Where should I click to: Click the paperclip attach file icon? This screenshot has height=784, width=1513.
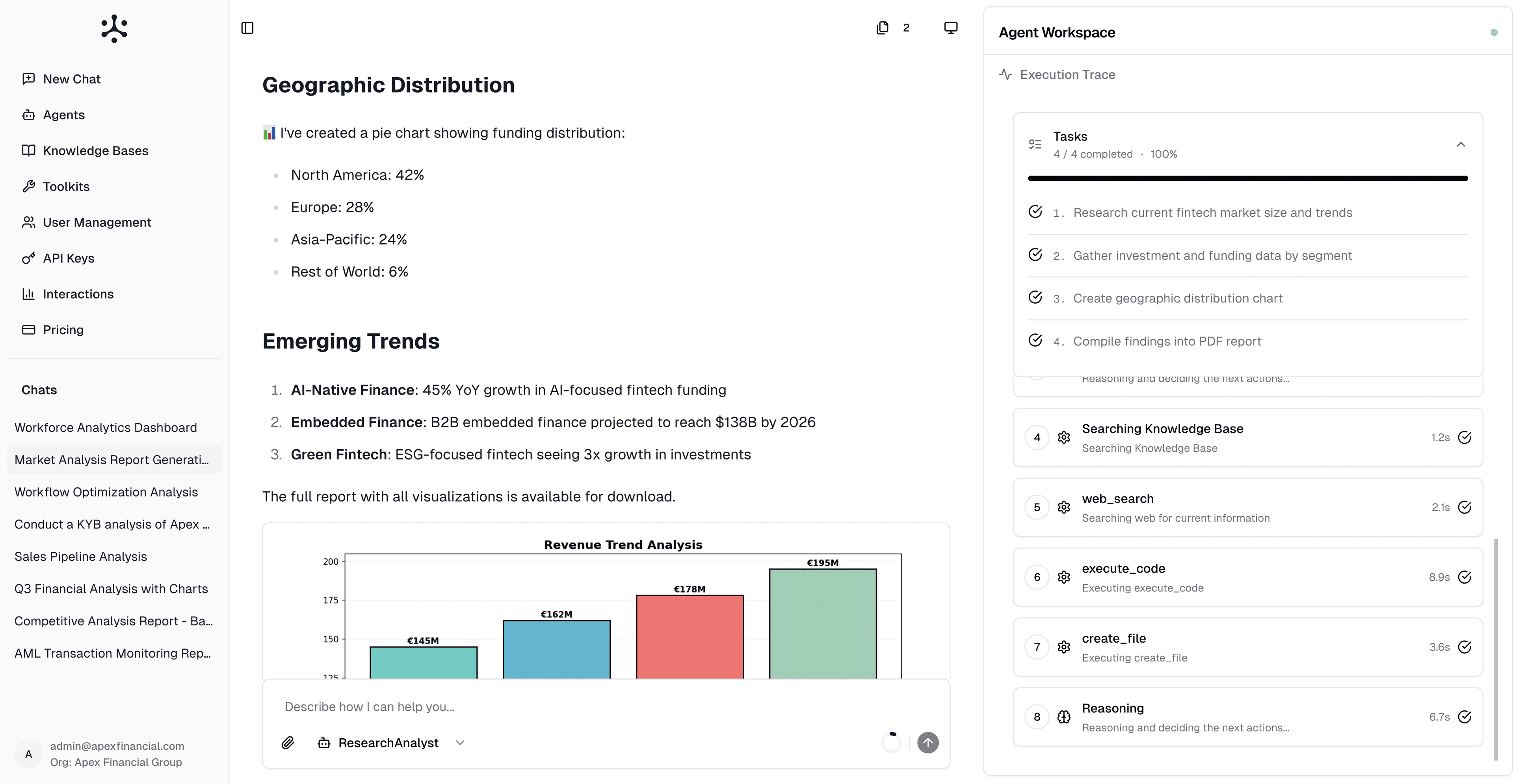pos(288,743)
